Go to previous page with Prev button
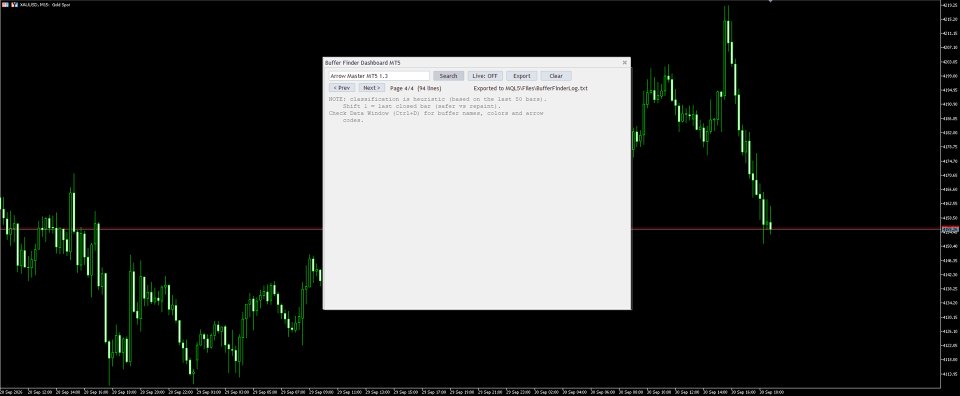 tap(342, 88)
